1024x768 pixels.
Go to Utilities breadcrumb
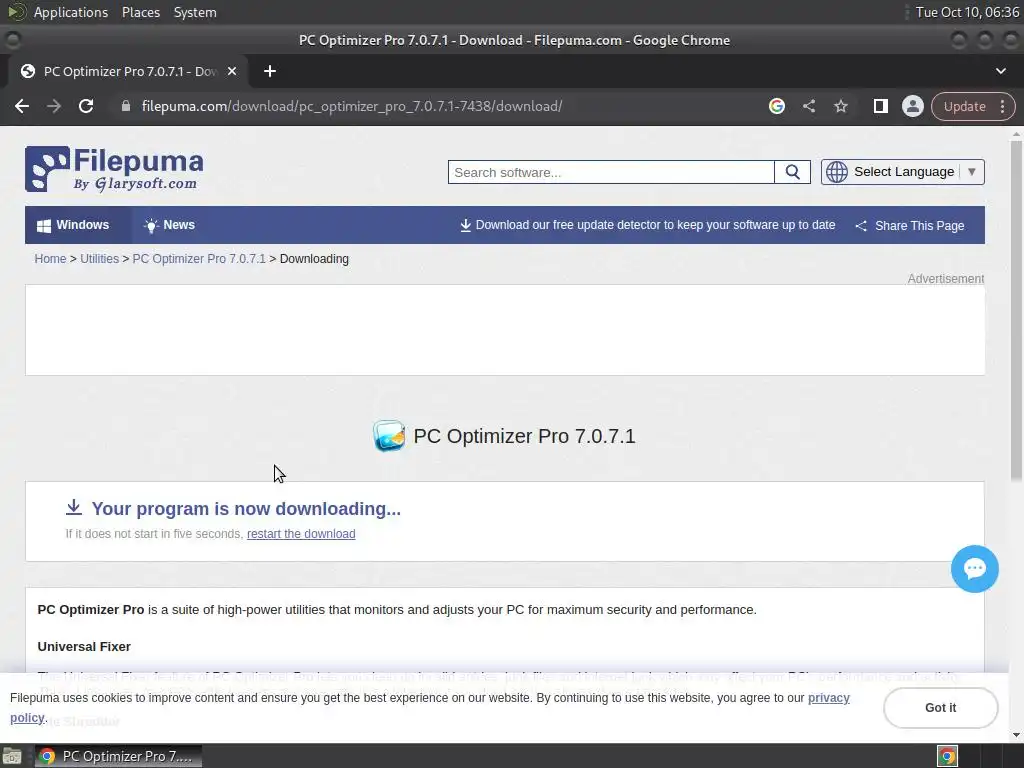(99, 259)
